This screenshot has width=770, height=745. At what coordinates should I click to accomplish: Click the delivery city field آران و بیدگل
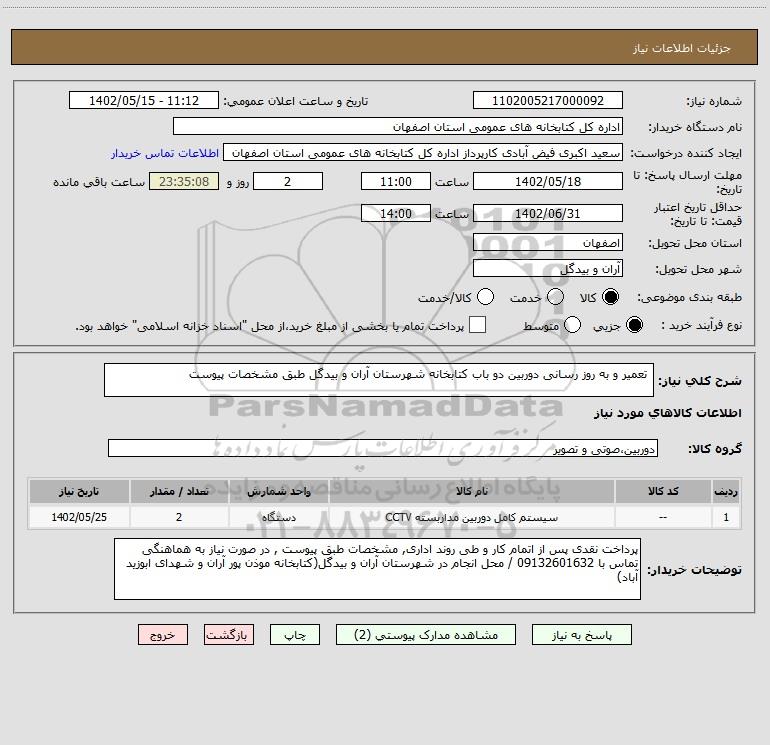[x=548, y=269]
